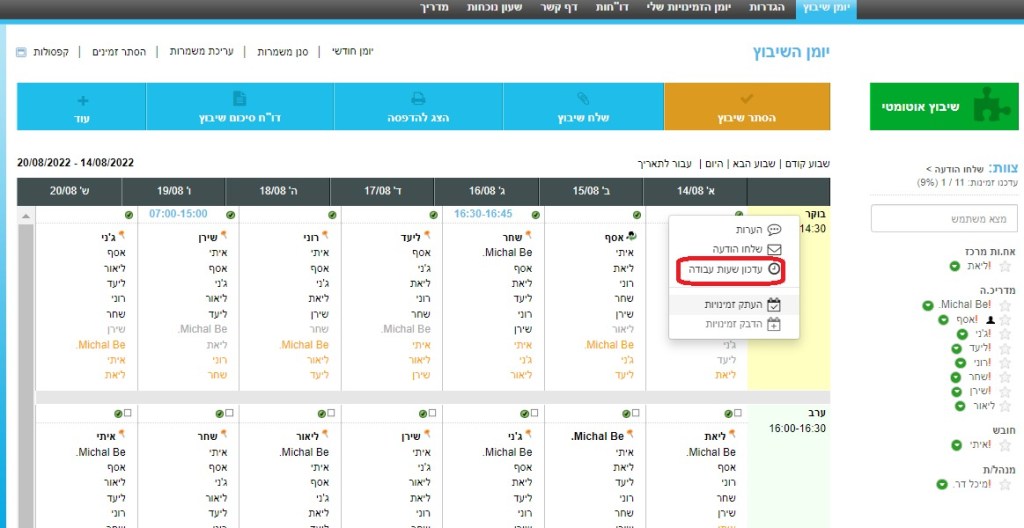
Task: Open the green dropdown arrow next to ליאת
Action: pos(955,265)
